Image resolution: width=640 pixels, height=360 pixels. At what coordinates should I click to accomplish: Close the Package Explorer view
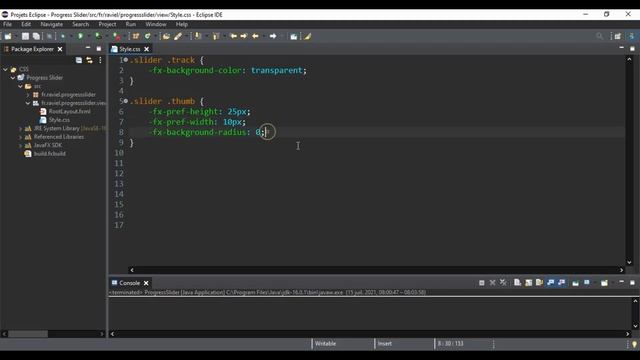[x=60, y=49]
